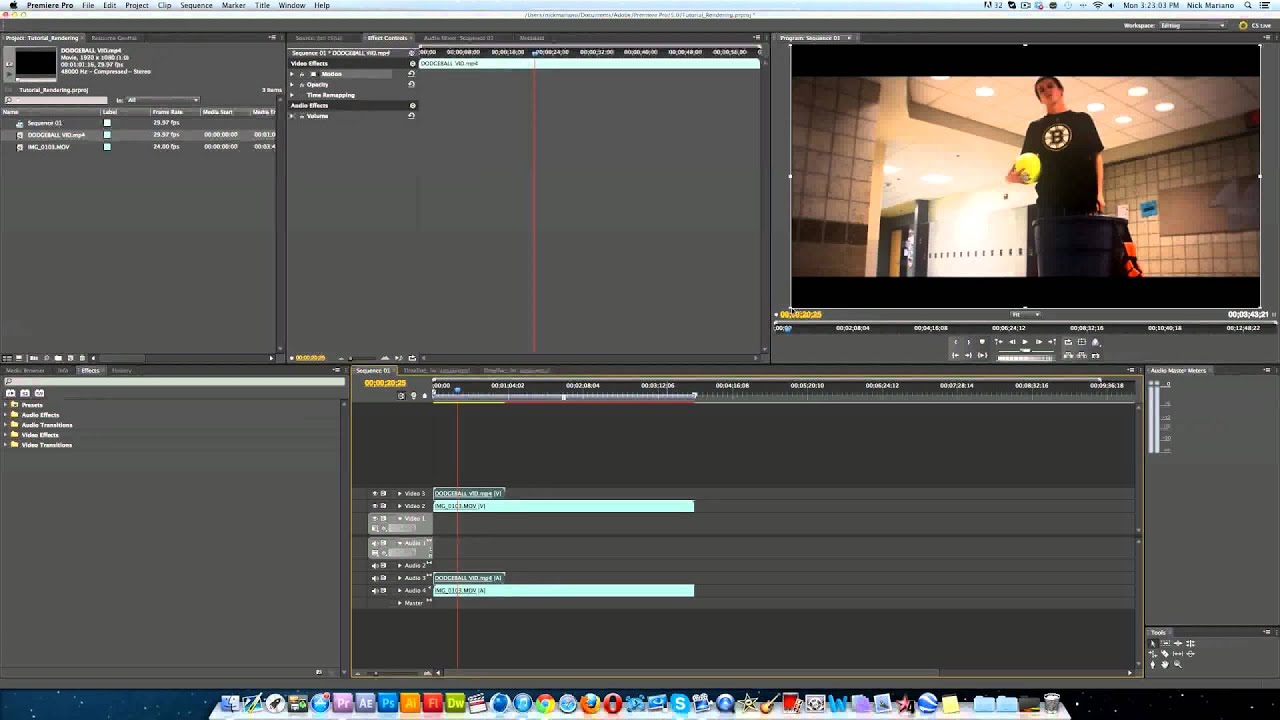Collapse the Video 1 track
Image resolution: width=1280 pixels, height=720 pixels.
coord(400,518)
